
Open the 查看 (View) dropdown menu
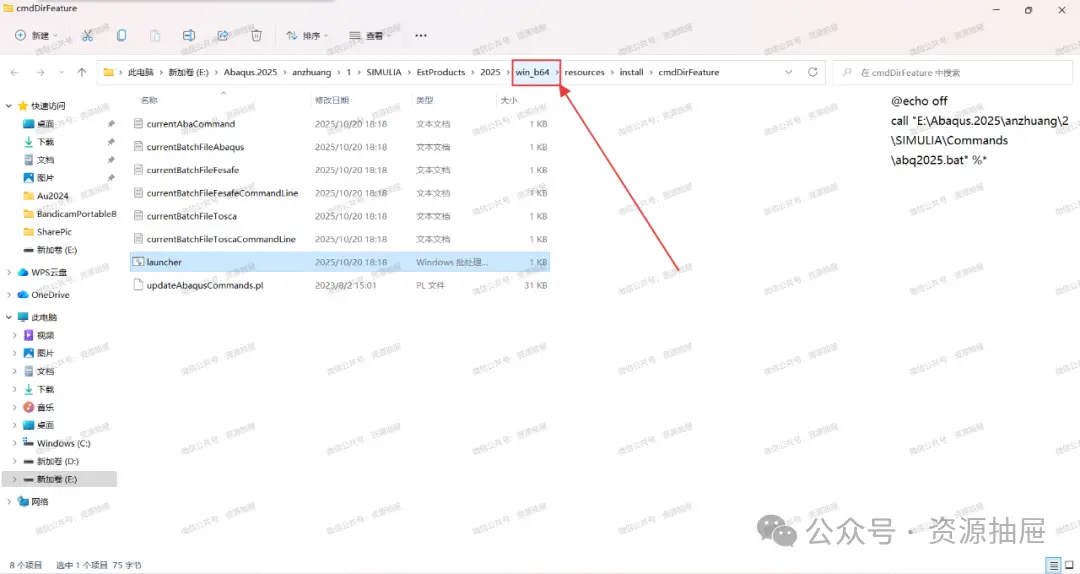click(369, 36)
